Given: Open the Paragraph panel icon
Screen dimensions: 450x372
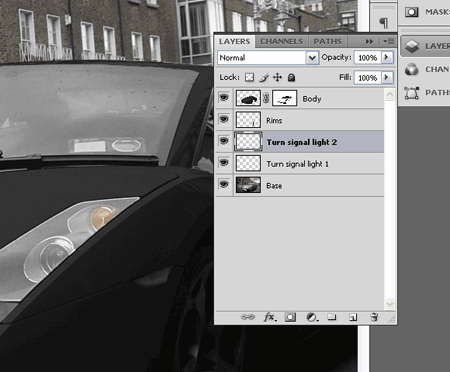Looking at the screenshot, I should pos(383,23).
